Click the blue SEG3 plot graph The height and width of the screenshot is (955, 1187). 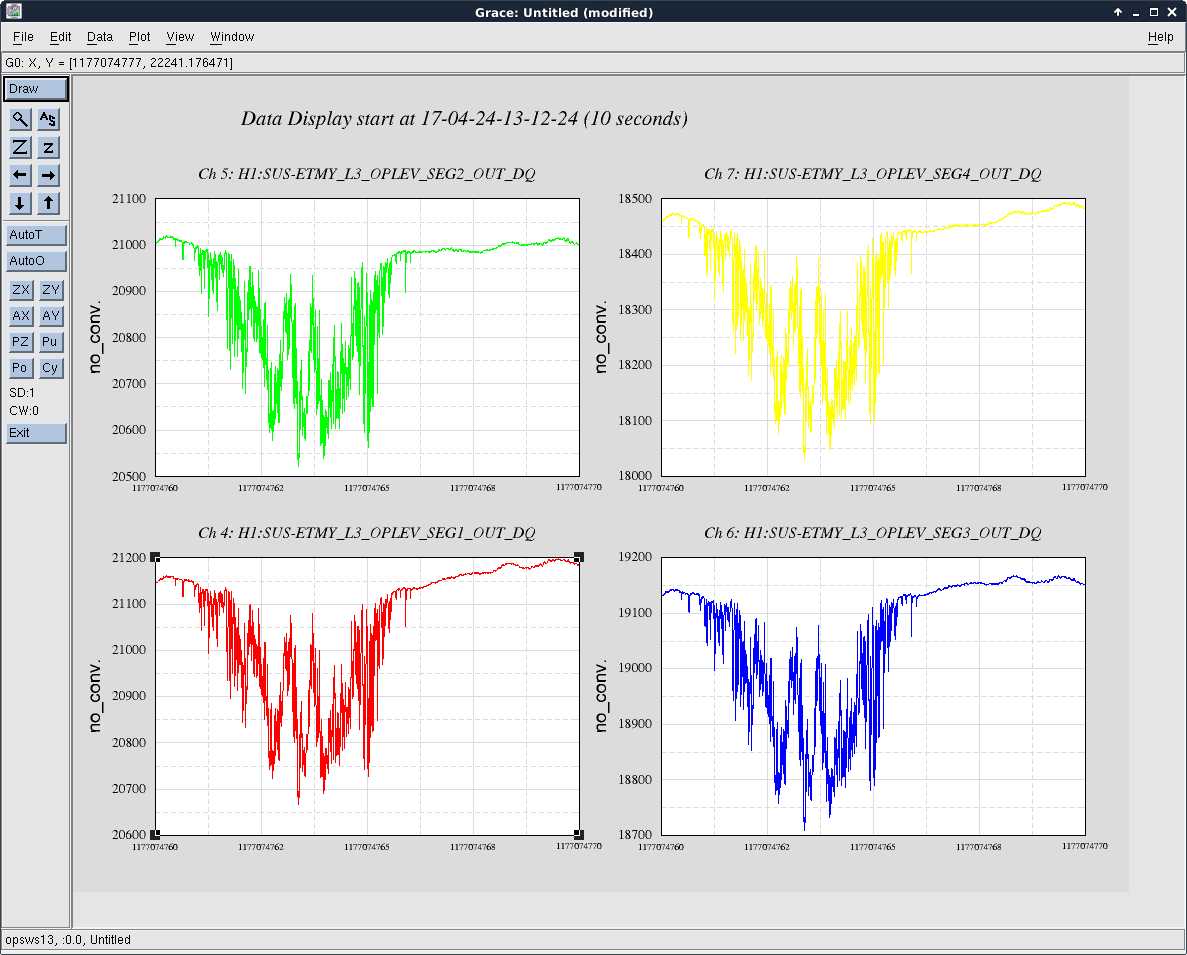pyautogui.click(x=873, y=696)
